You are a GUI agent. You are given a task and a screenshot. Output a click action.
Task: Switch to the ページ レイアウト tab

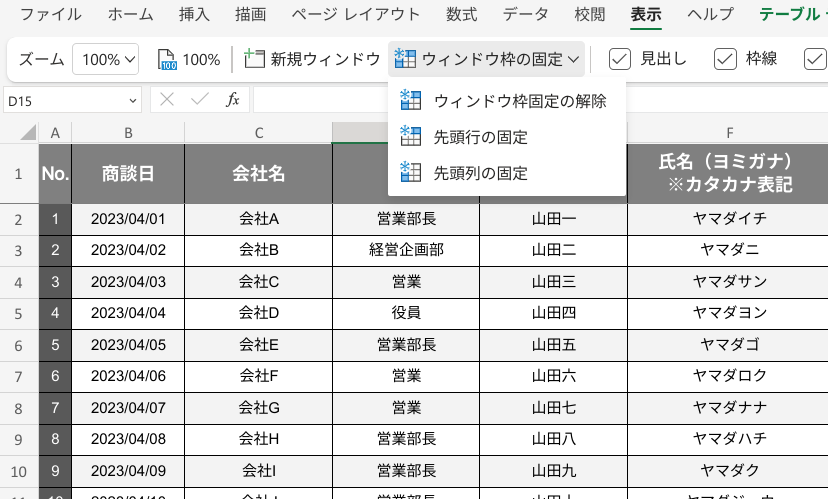(x=356, y=14)
